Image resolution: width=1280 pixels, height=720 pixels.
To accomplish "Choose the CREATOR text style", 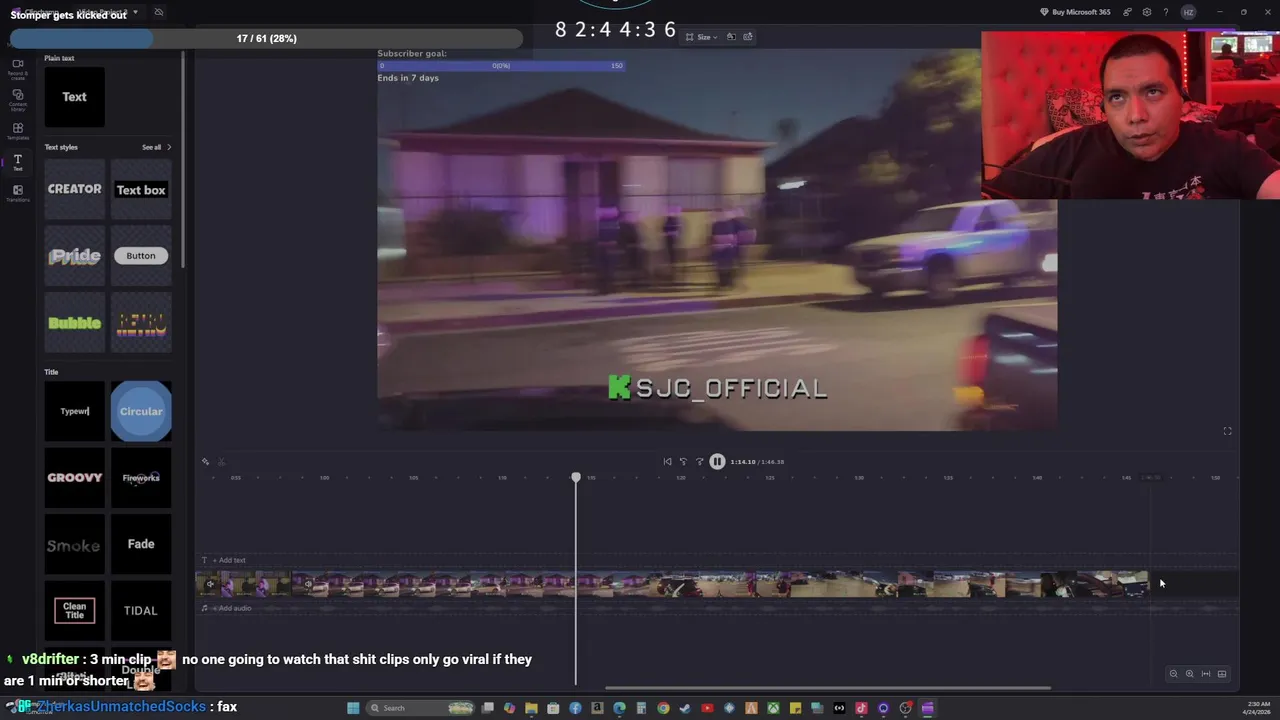I will pos(74,189).
